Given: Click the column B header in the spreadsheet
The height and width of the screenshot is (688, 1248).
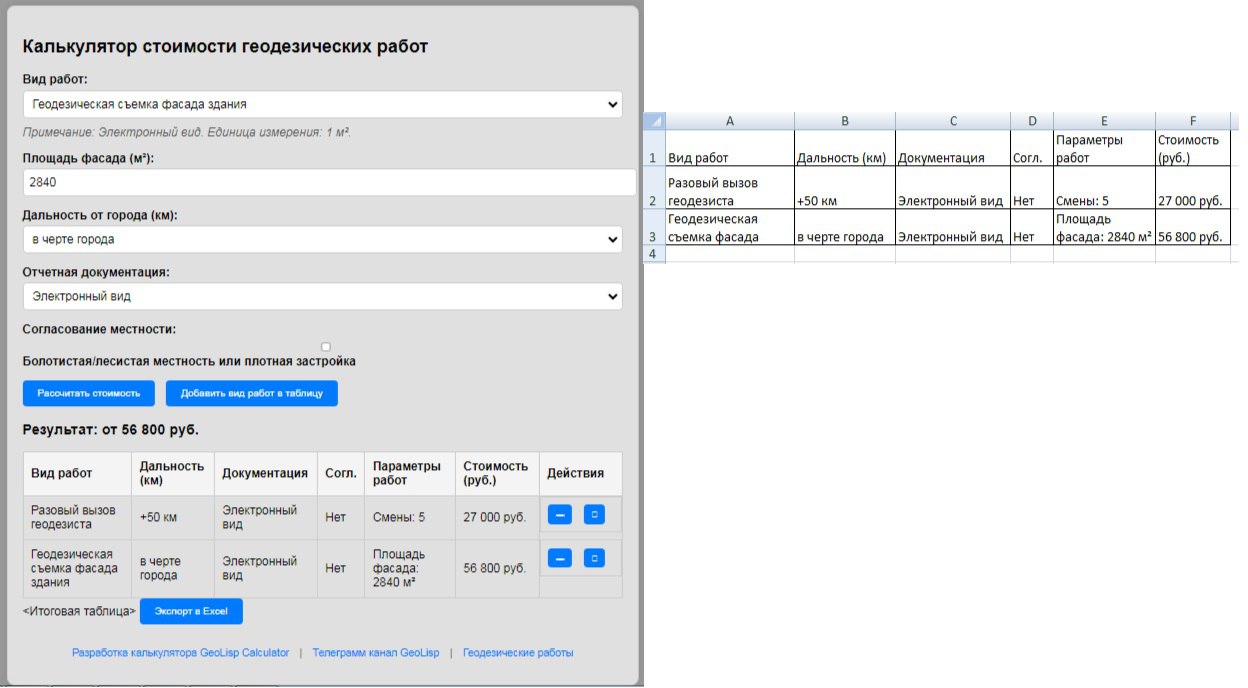Looking at the screenshot, I should (x=845, y=121).
